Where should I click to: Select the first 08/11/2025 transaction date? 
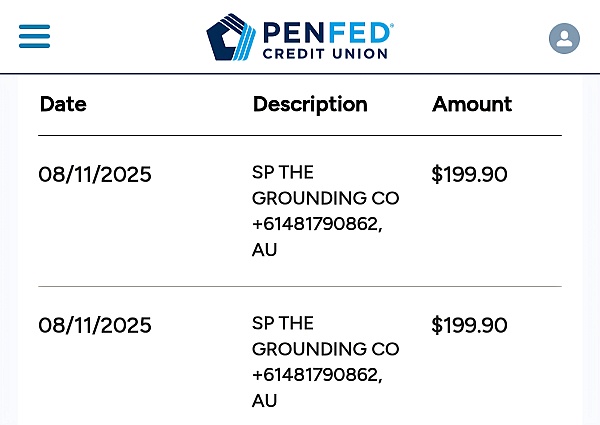coord(95,174)
